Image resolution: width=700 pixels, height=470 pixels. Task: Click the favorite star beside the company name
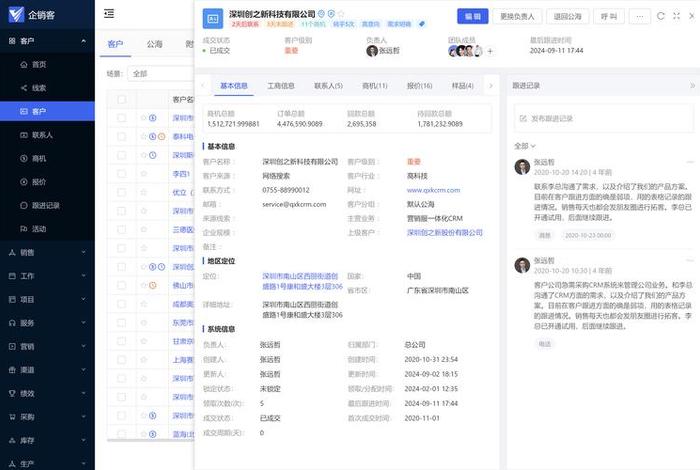pyautogui.click(x=341, y=14)
